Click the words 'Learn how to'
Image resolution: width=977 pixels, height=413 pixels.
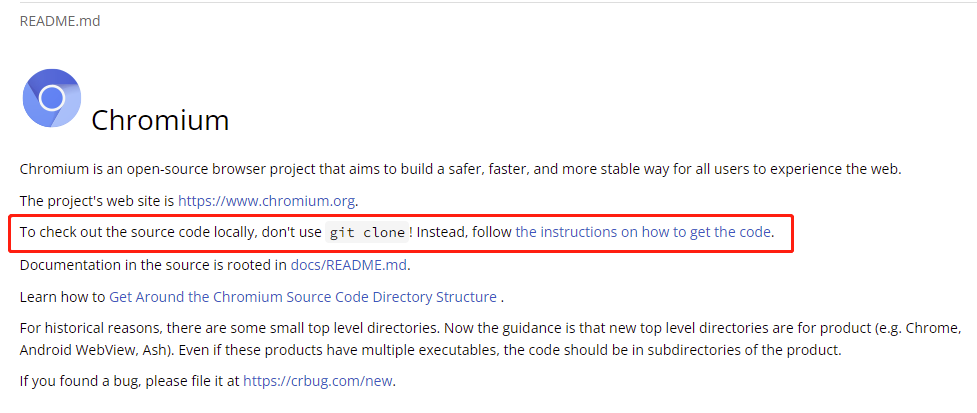point(62,297)
